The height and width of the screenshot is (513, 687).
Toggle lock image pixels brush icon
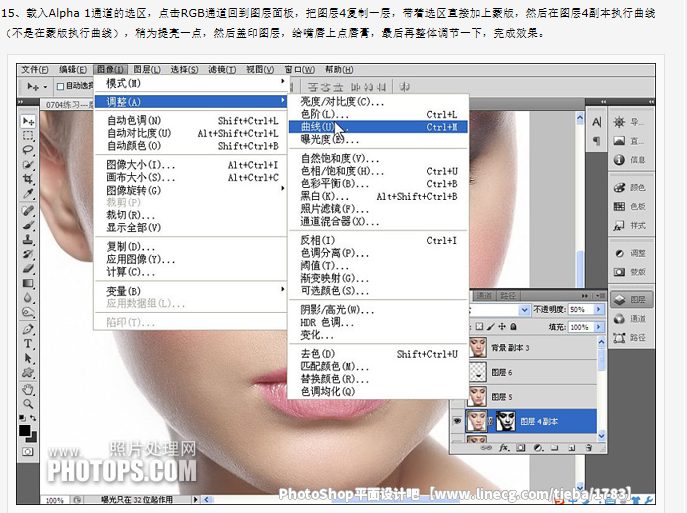coord(491,326)
